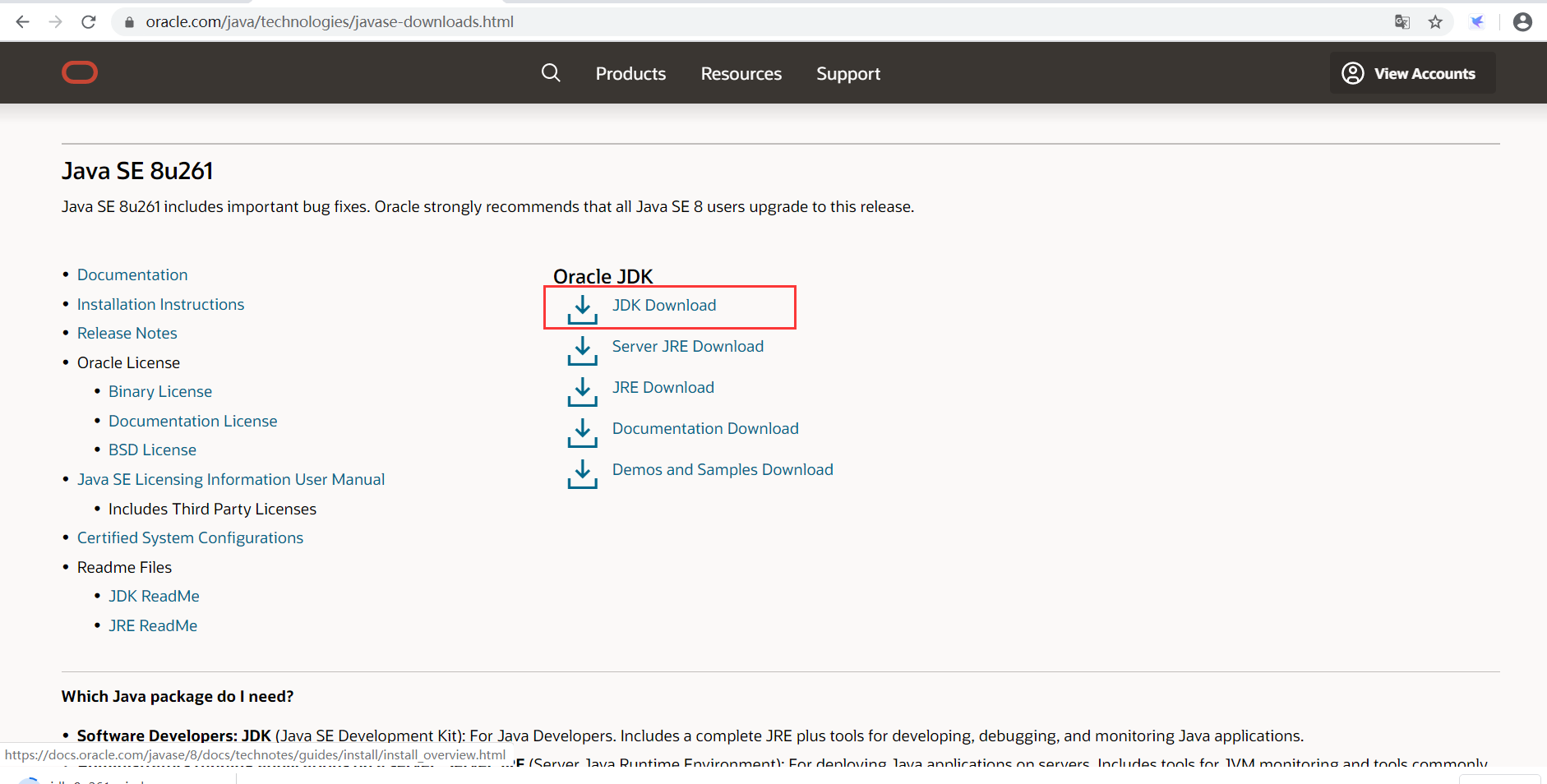Open the site search magnifier
Viewport: 1547px width, 784px height.
551,73
